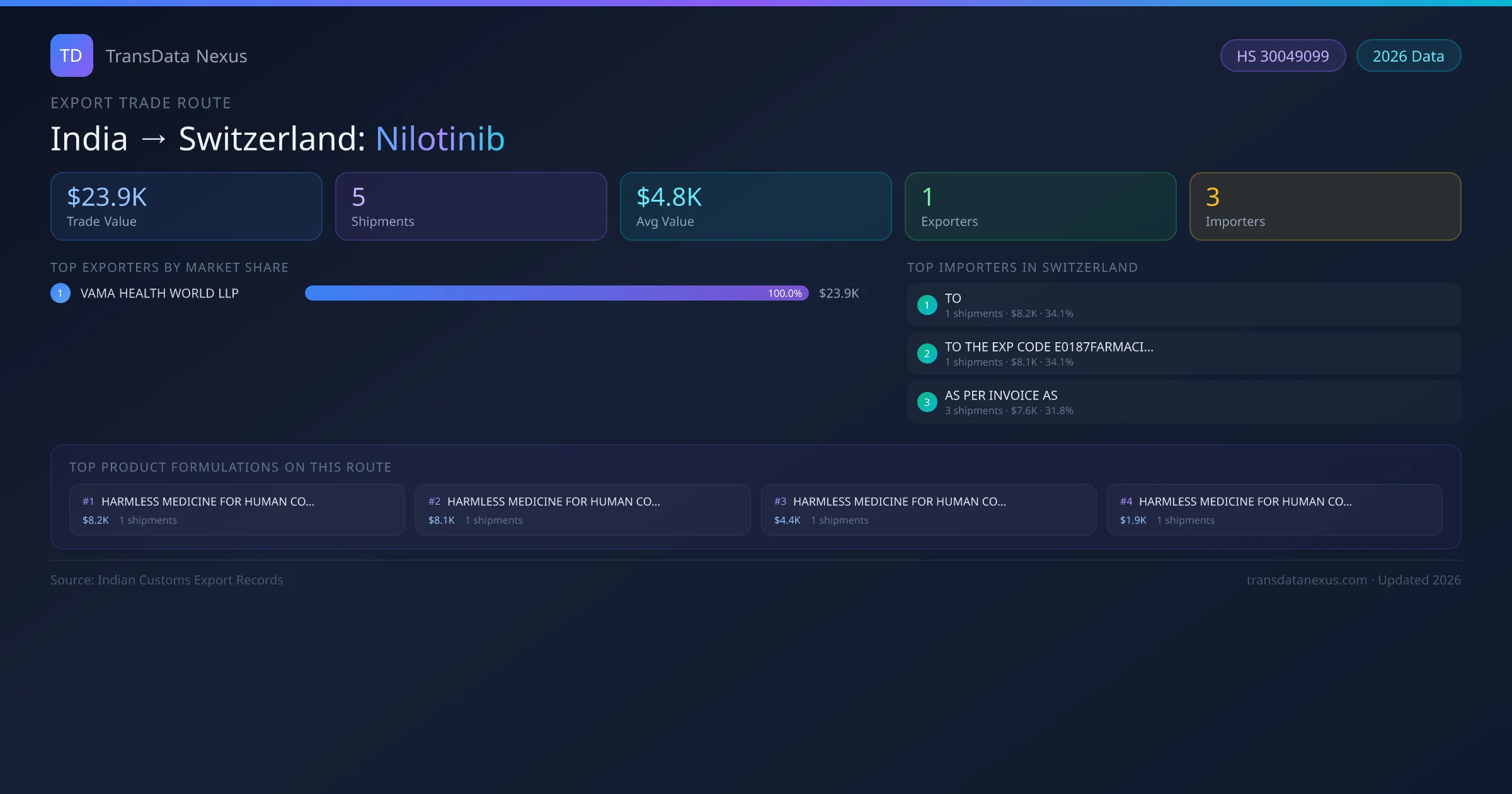Image resolution: width=1512 pixels, height=794 pixels.
Task: Open the 5 Shipments card
Action: 471,207
